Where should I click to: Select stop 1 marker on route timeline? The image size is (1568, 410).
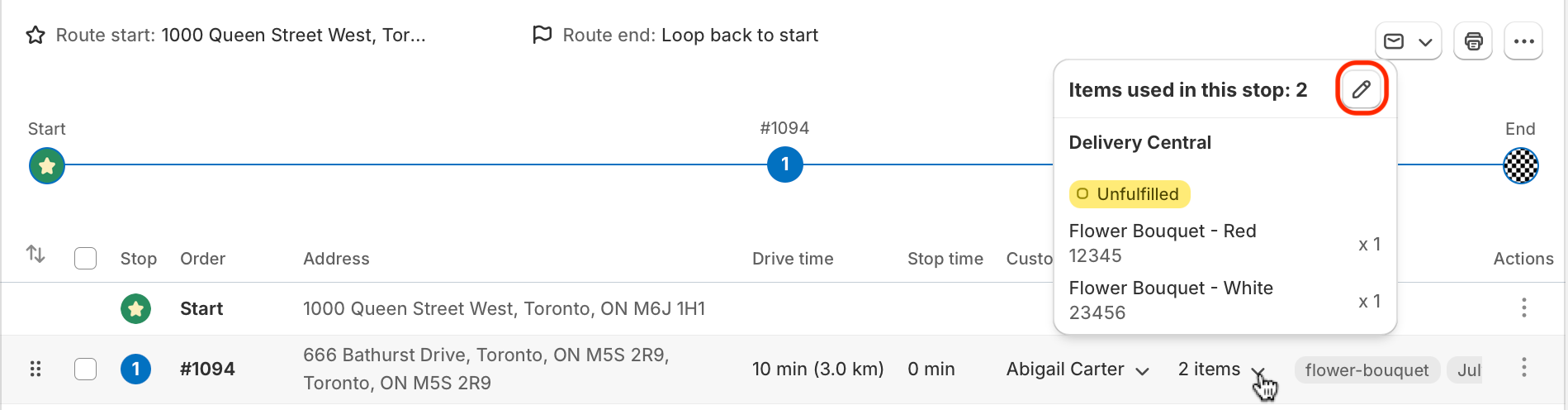[785, 164]
